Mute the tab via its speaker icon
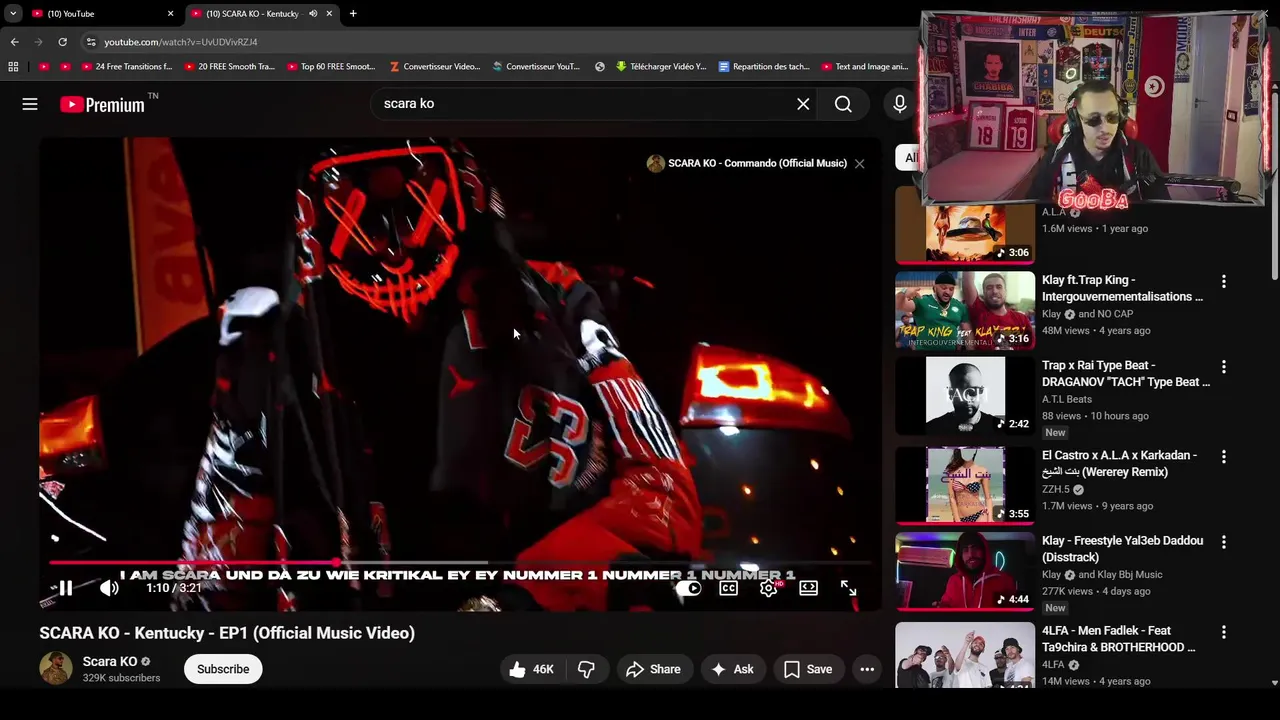This screenshot has height=720, width=1280. [313, 14]
